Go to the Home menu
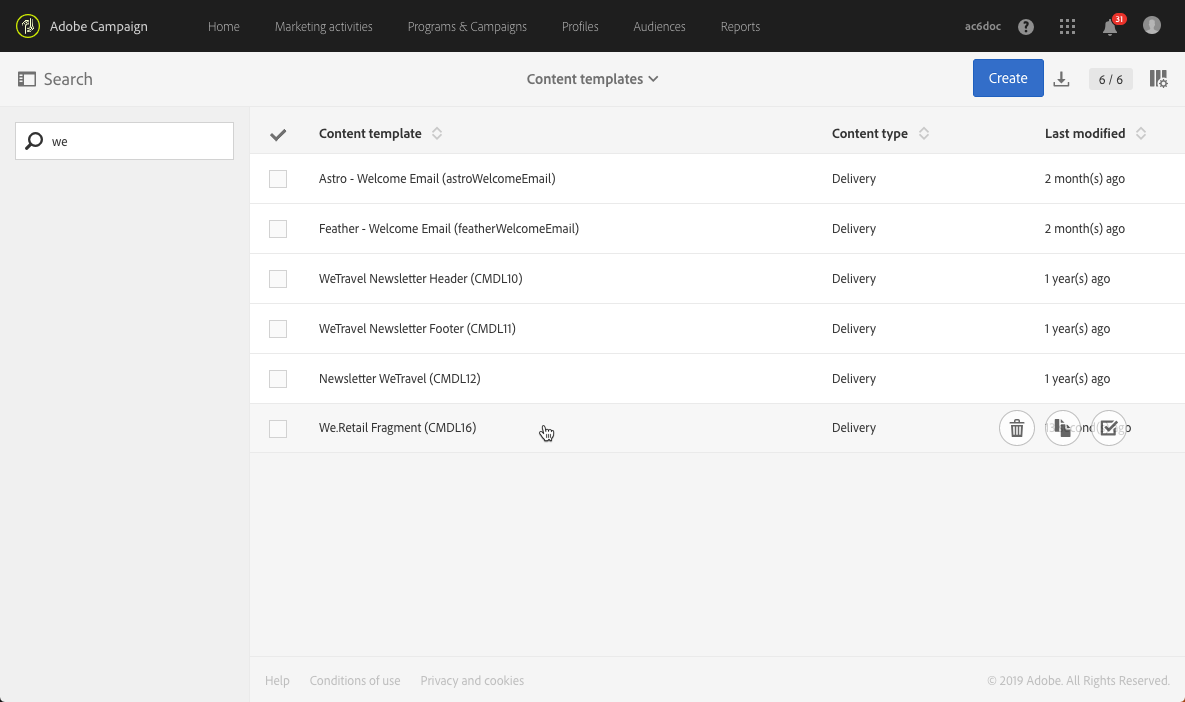The height and width of the screenshot is (702, 1185). [224, 26]
